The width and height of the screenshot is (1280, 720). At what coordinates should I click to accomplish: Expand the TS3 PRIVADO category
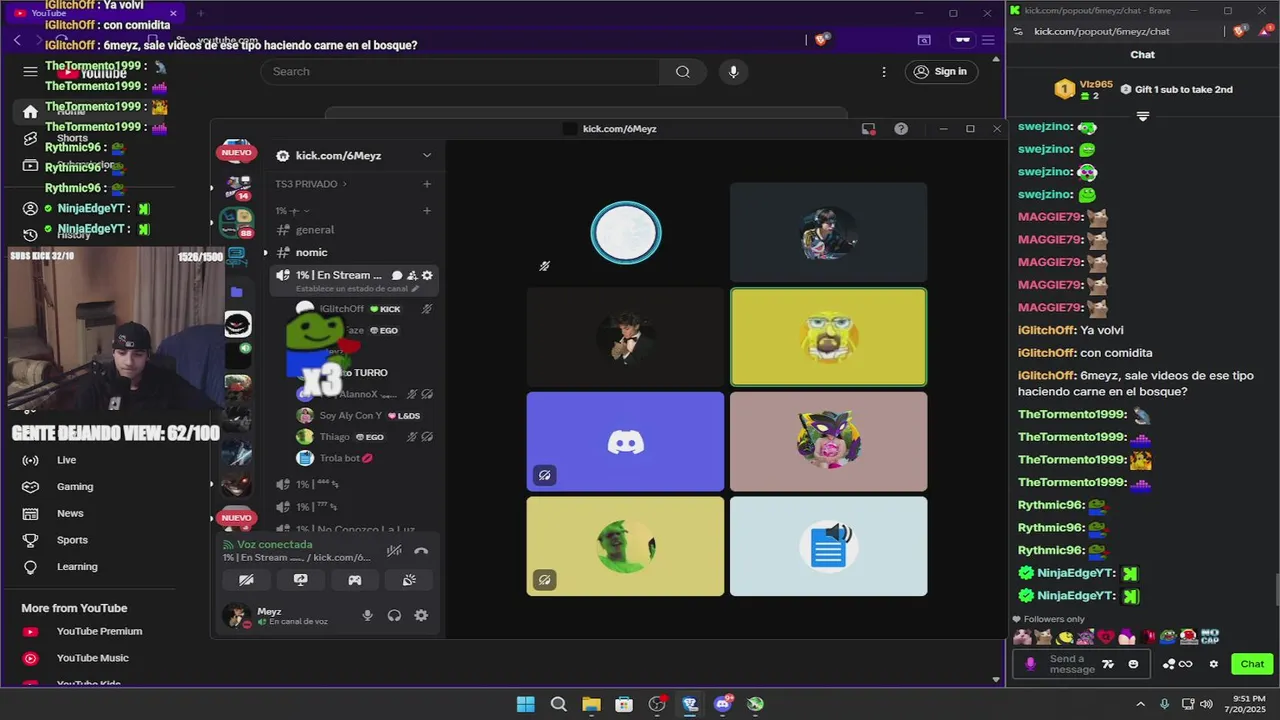pos(311,184)
